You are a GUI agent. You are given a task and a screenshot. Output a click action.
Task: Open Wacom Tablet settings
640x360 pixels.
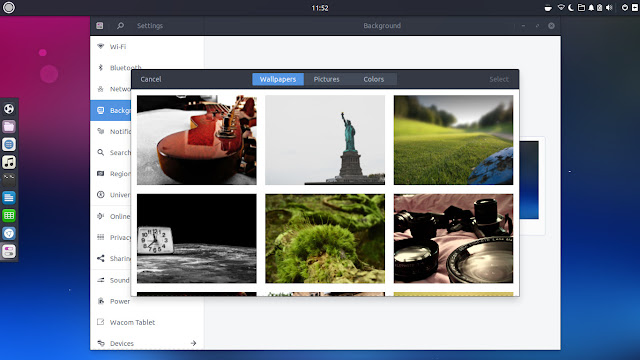coord(147,322)
